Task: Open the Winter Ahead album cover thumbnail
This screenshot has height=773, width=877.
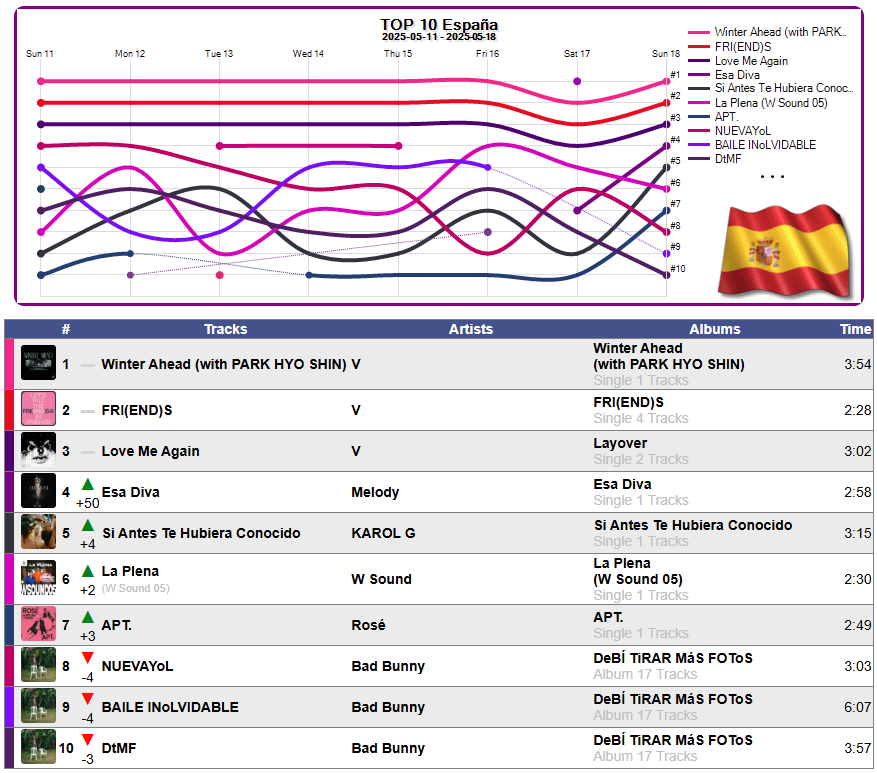Action: point(38,362)
